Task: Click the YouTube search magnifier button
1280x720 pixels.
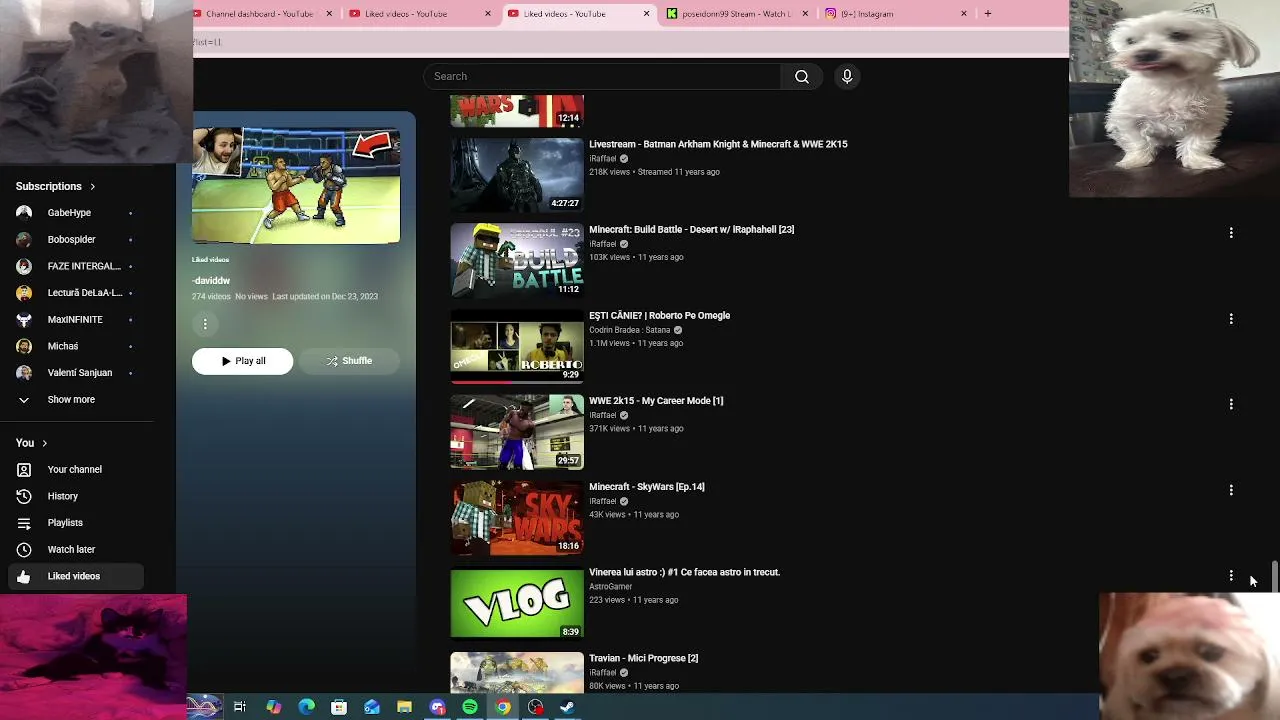Action: (802, 77)
